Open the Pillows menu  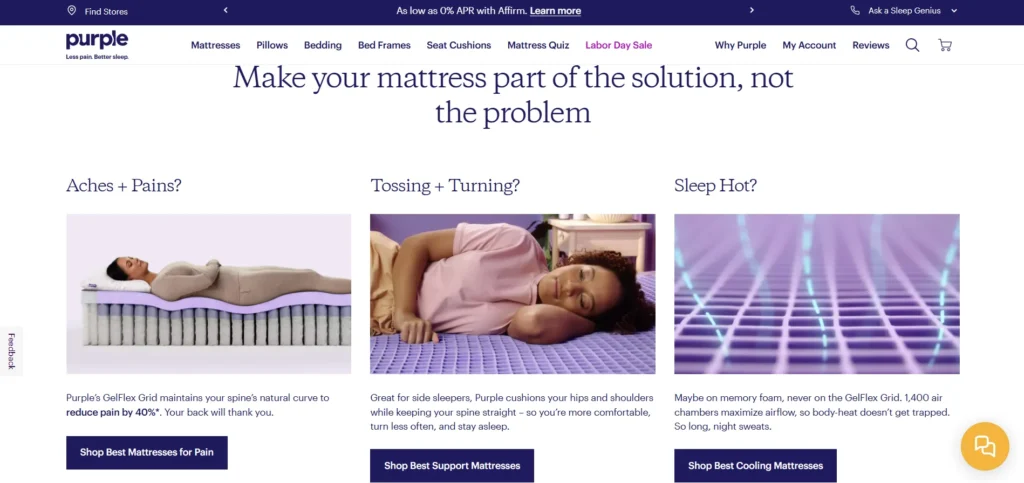click(x=272, y=45)
